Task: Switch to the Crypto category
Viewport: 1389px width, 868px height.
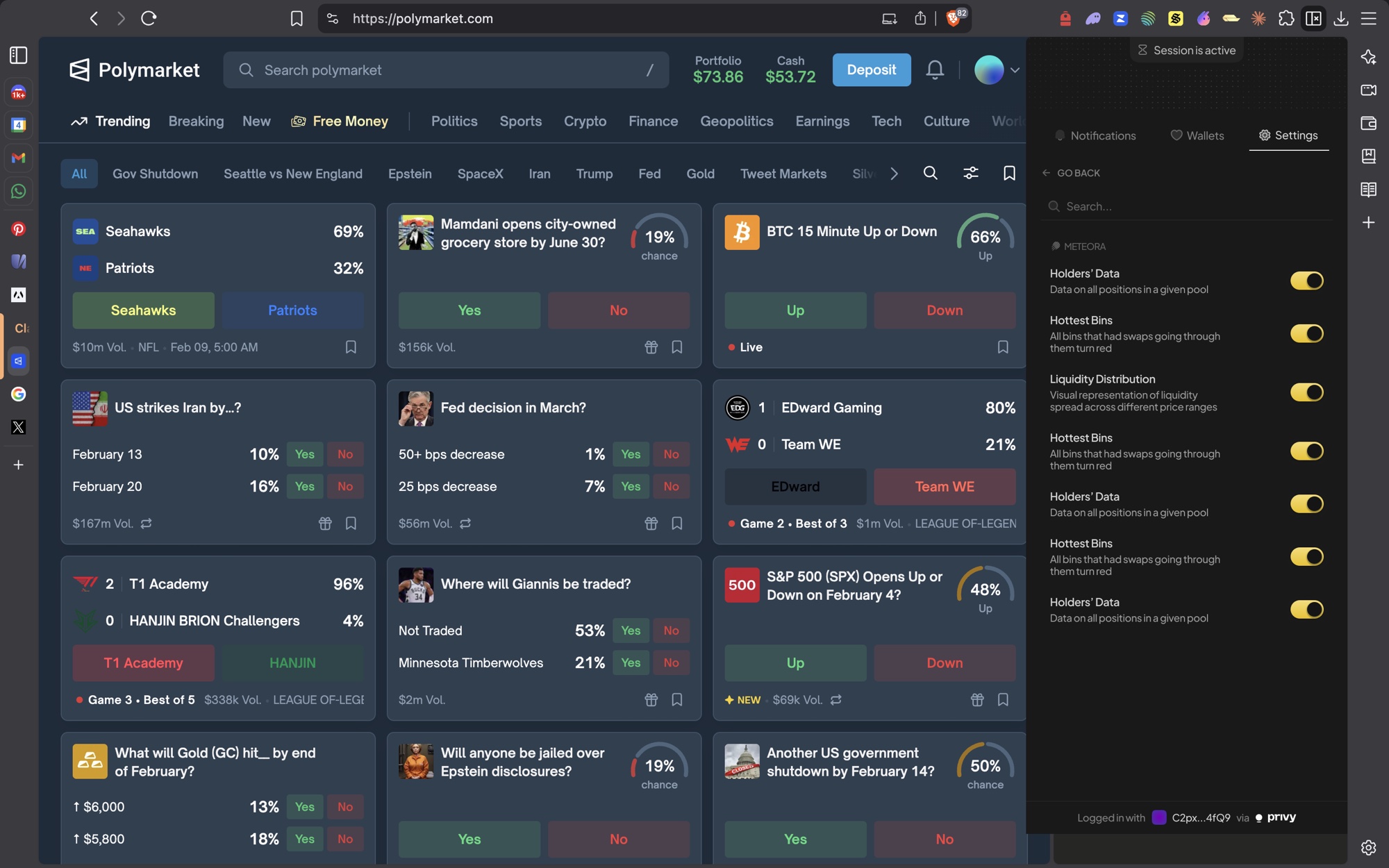Action: click(x=585, y=121)
